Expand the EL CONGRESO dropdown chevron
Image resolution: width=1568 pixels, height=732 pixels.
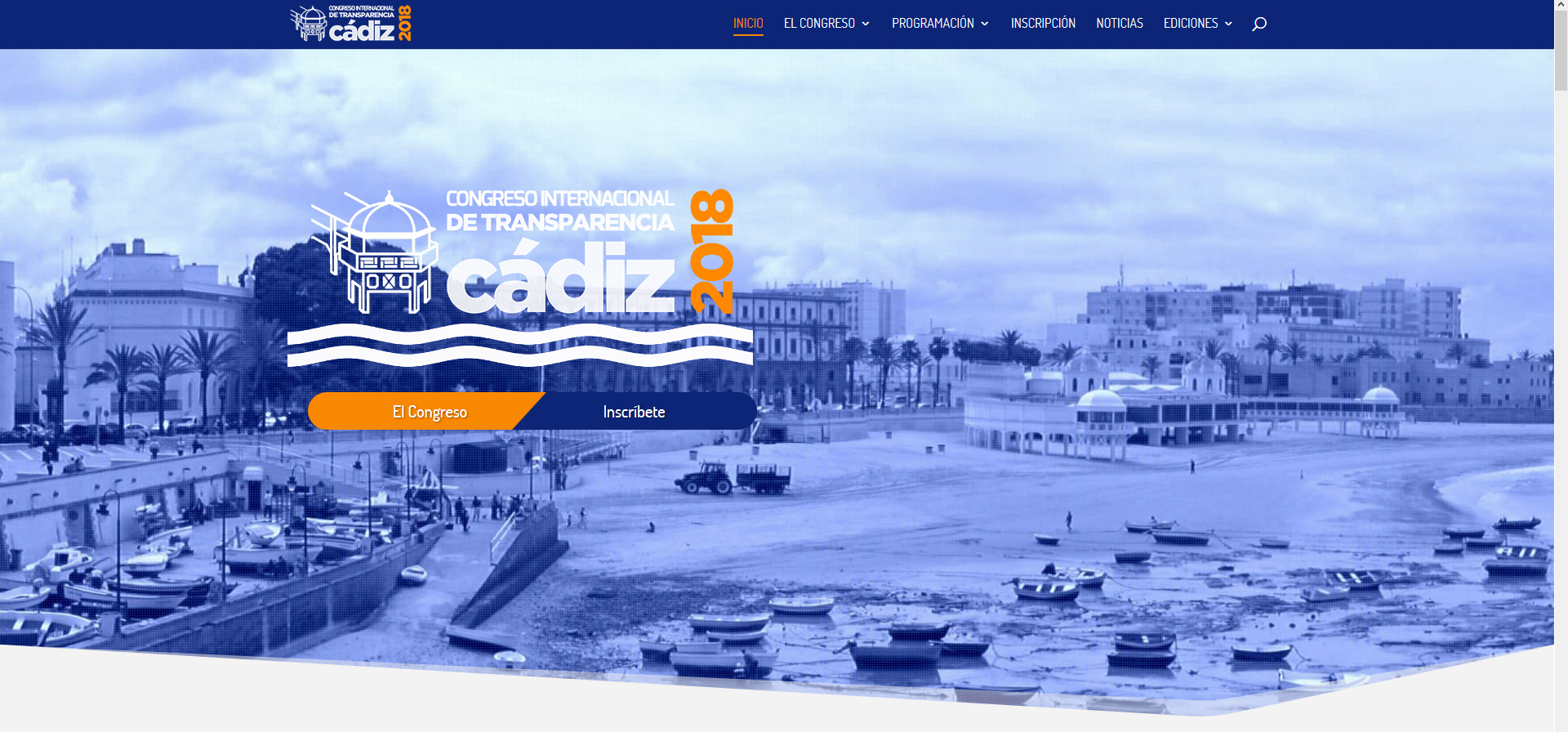866,24
